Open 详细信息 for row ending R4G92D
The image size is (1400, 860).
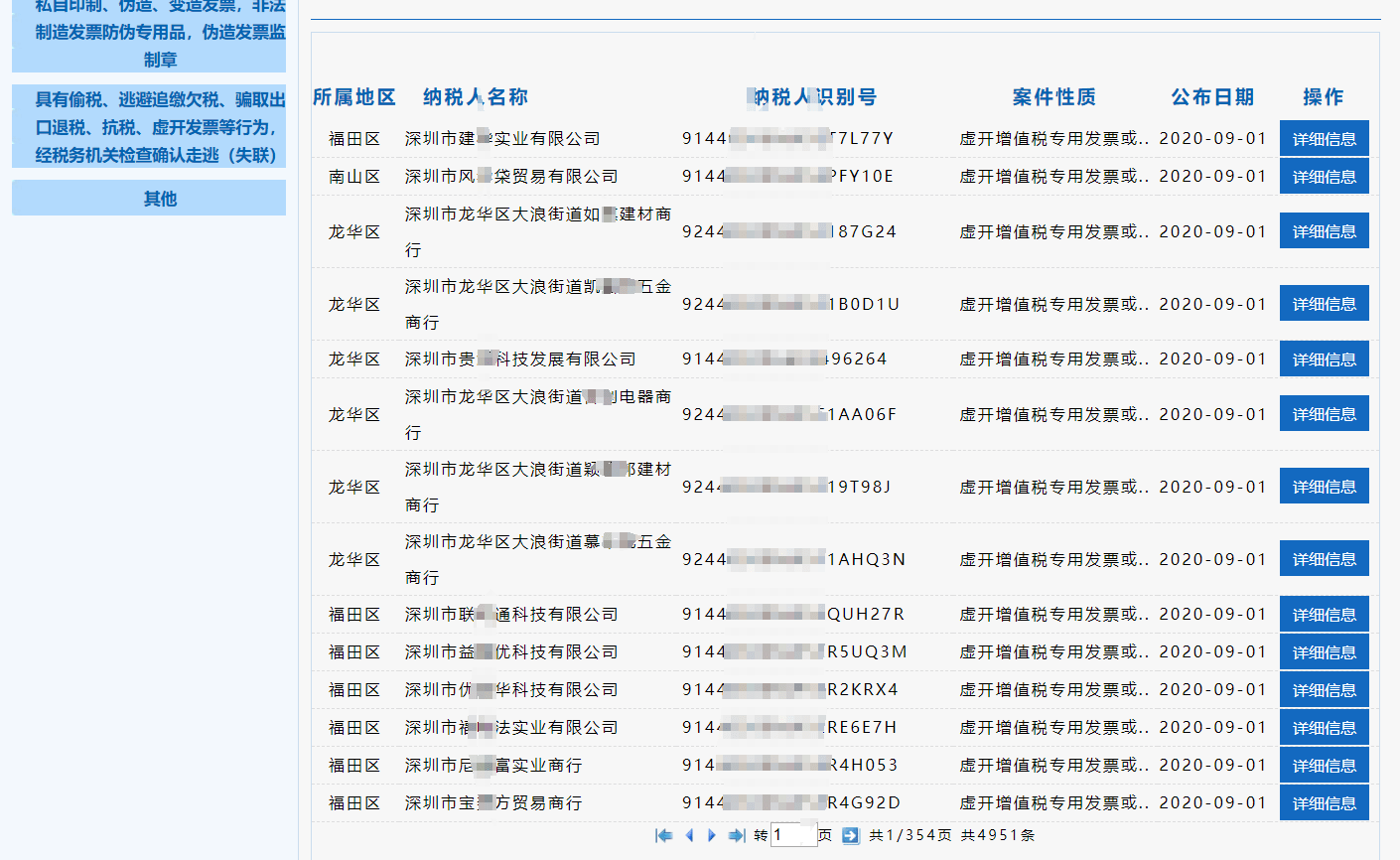1325,803
